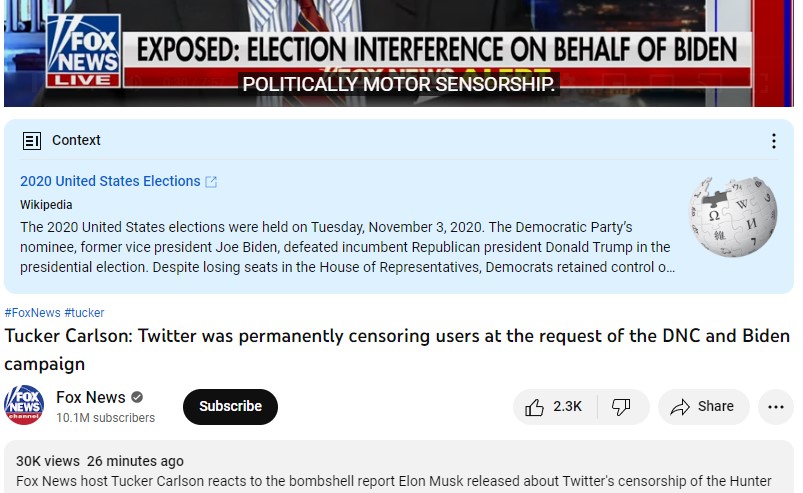Screen dimensions: 803x493
Task: Open the #tucker hashtag
Action: coord(84,313)
